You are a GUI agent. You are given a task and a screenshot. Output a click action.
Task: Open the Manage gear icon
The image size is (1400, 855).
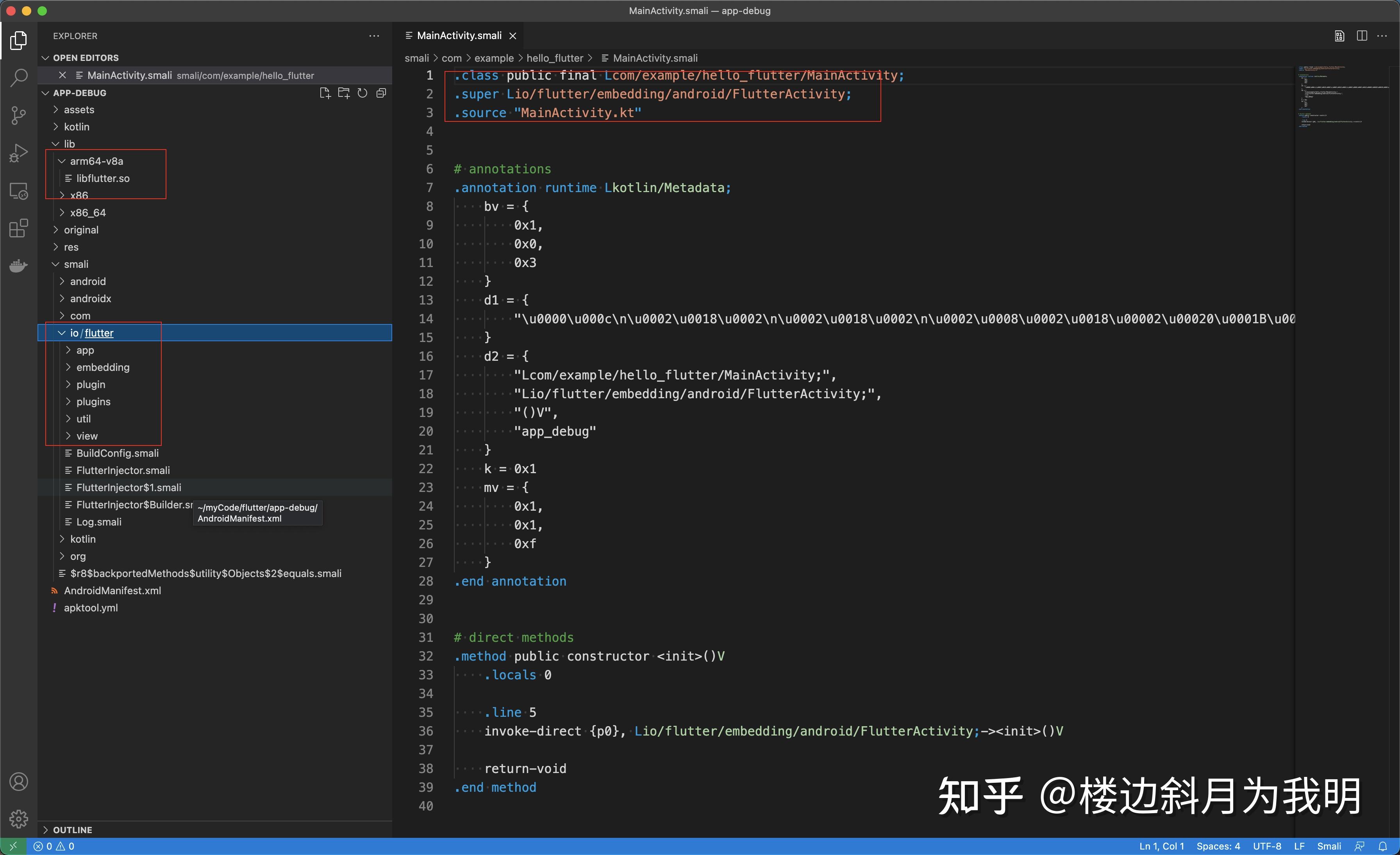tap(18, 819)
